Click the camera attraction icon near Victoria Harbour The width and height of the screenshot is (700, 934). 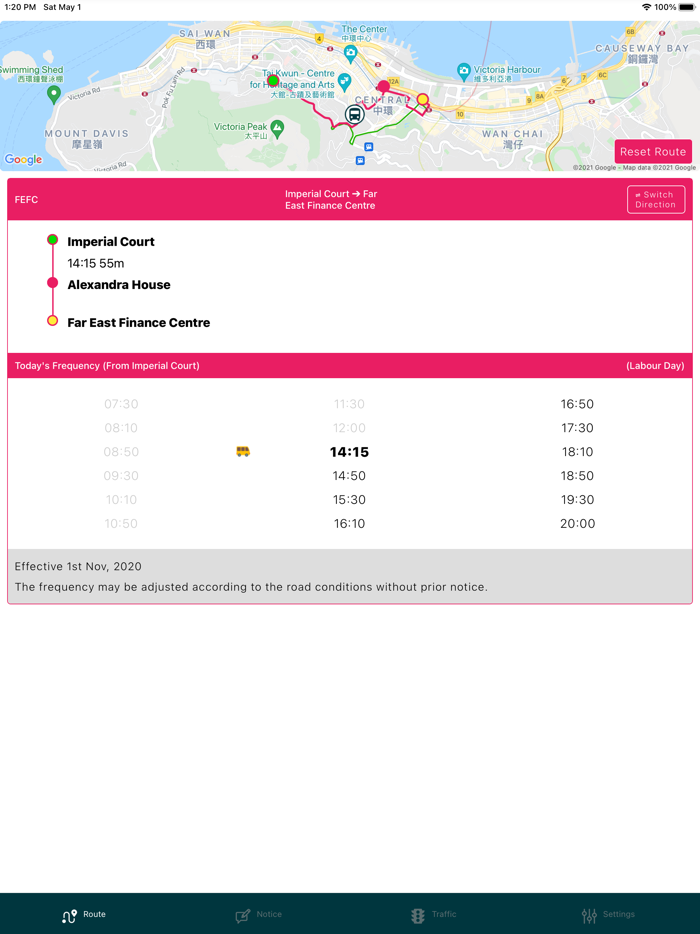[464, 71]
